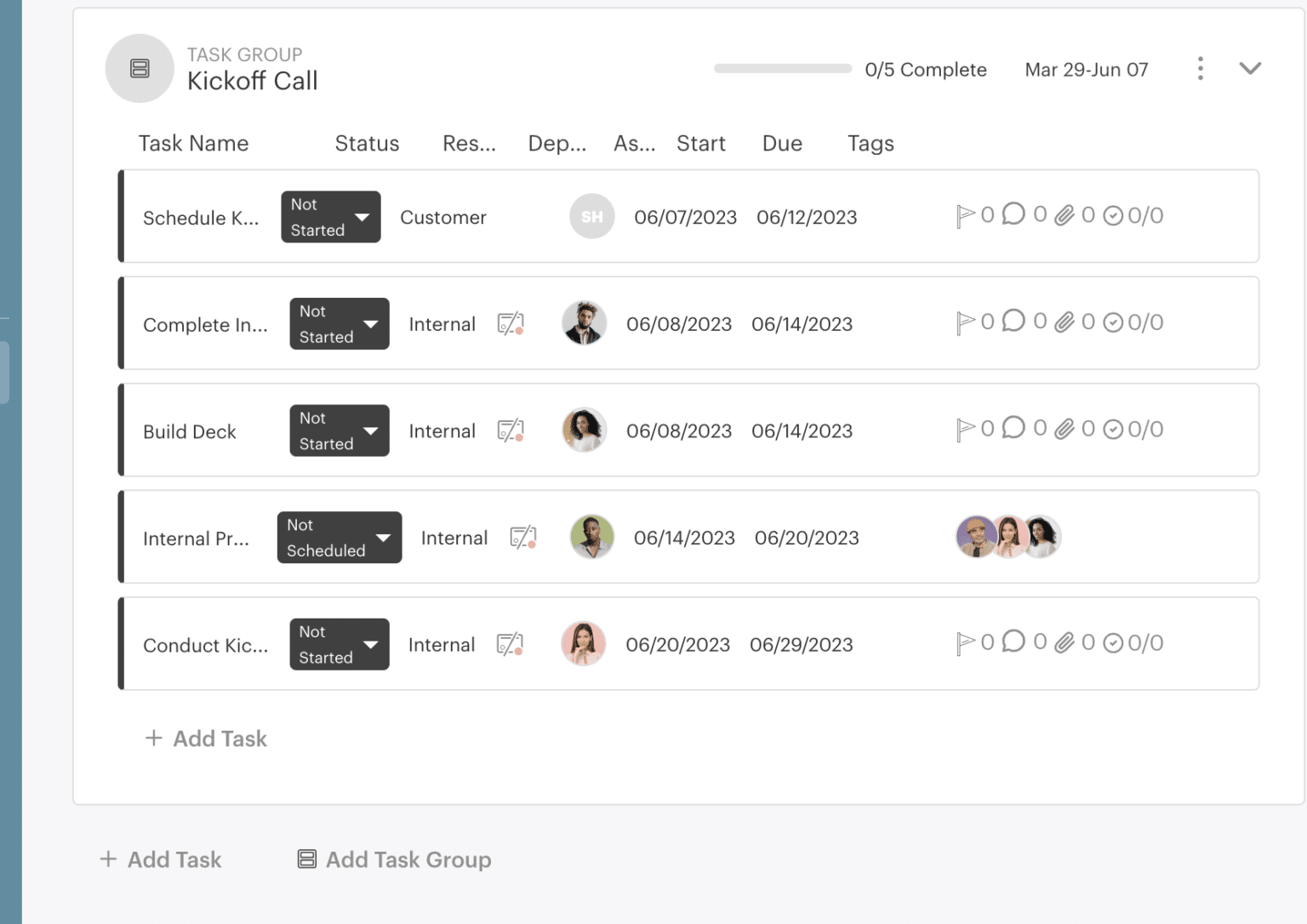Flag the Conduct Kickoff task
This screenshot has width=1307, height=924.
967,642
